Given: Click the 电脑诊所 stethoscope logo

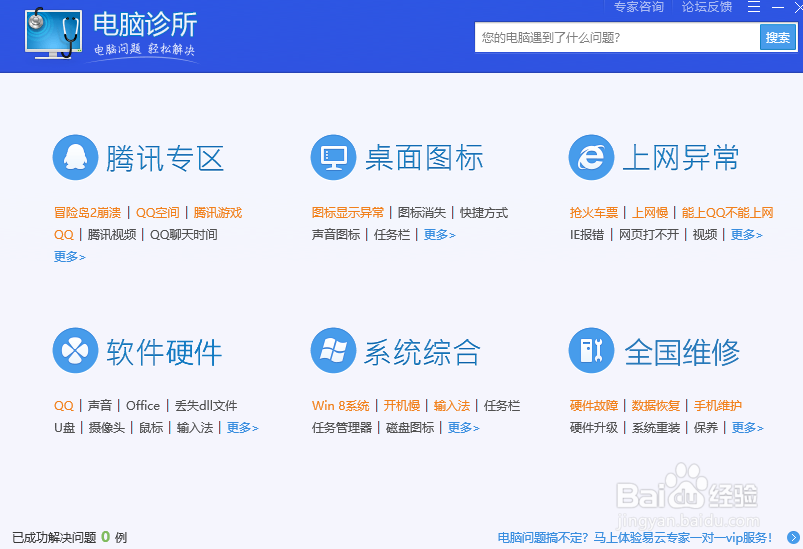Looking at the screenshot, I should click(x=54, y=34).
